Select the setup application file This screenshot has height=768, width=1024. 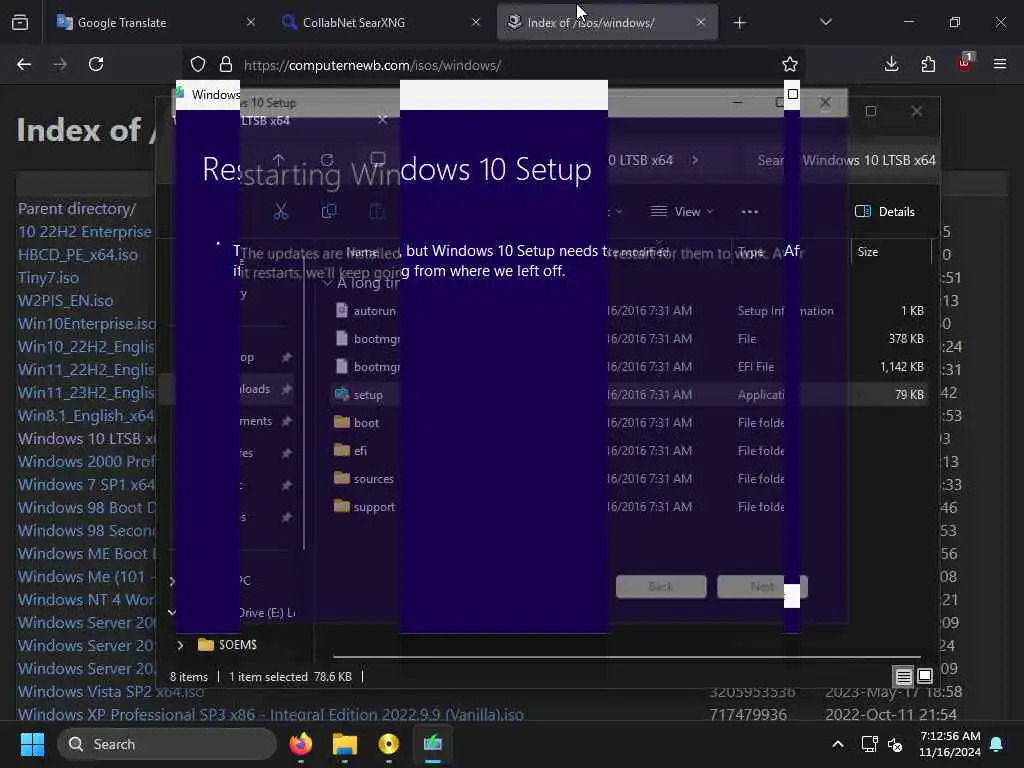tap(628, 394)
